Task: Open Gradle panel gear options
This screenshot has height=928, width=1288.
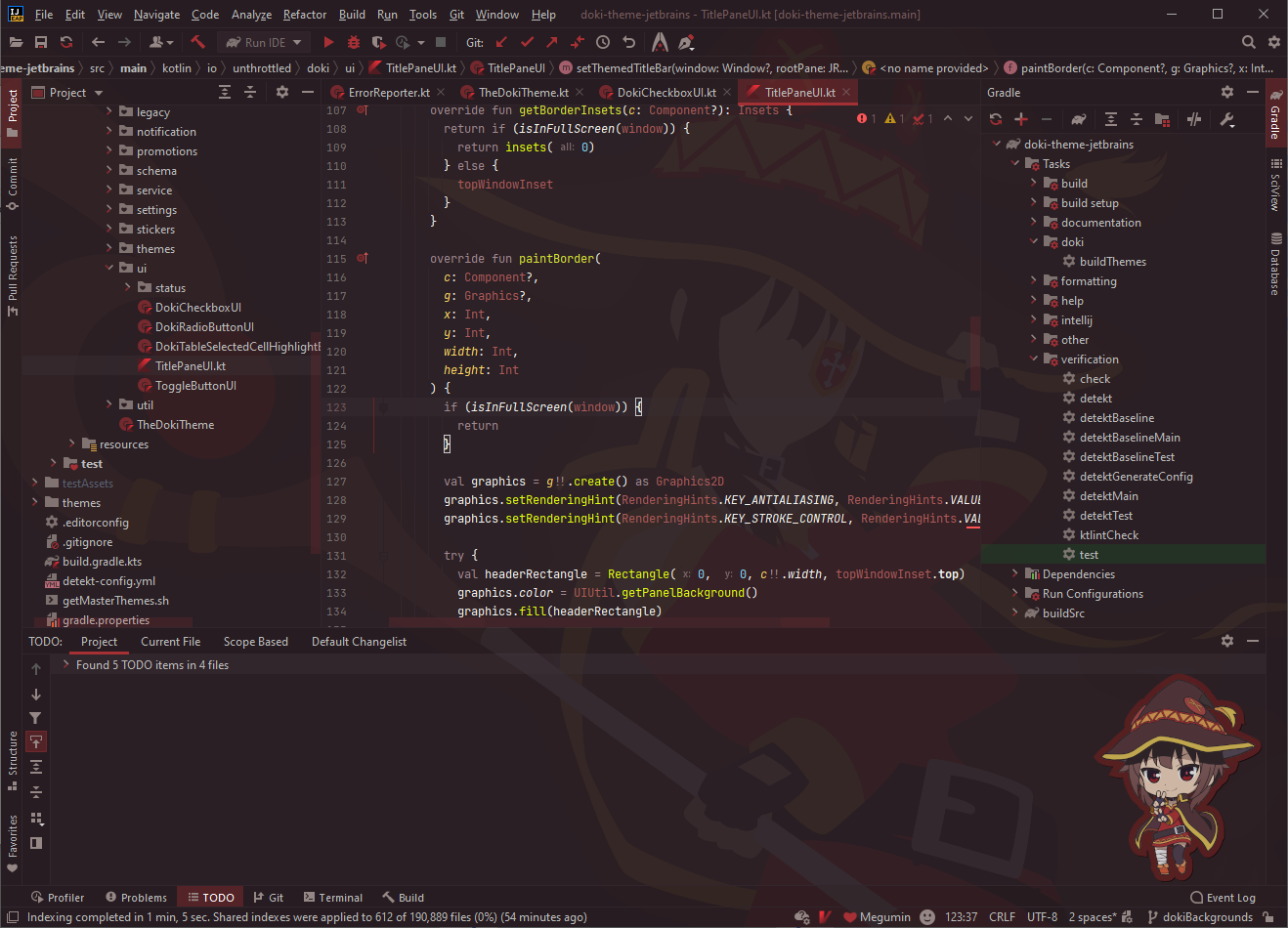Action: click(1227, 92)
